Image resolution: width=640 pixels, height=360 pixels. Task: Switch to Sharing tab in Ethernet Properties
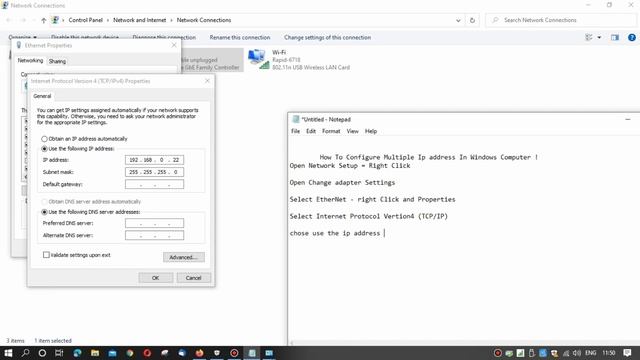pos(57,61)
